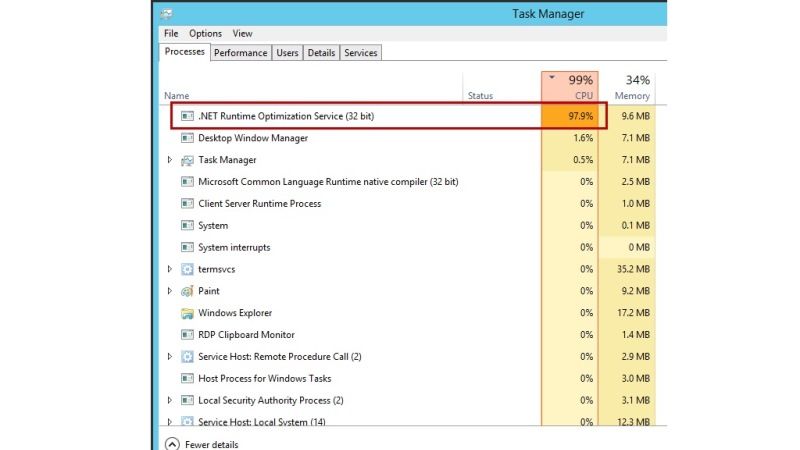This screenshot has height=450, width=800.
Task: Click the RDP Clipboard Monitor icon
Action: click(x=187, y=335)
